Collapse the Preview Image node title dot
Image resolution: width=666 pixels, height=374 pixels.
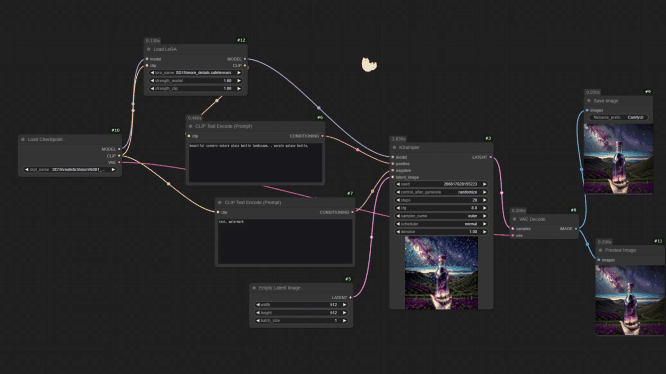coord(600,250)
